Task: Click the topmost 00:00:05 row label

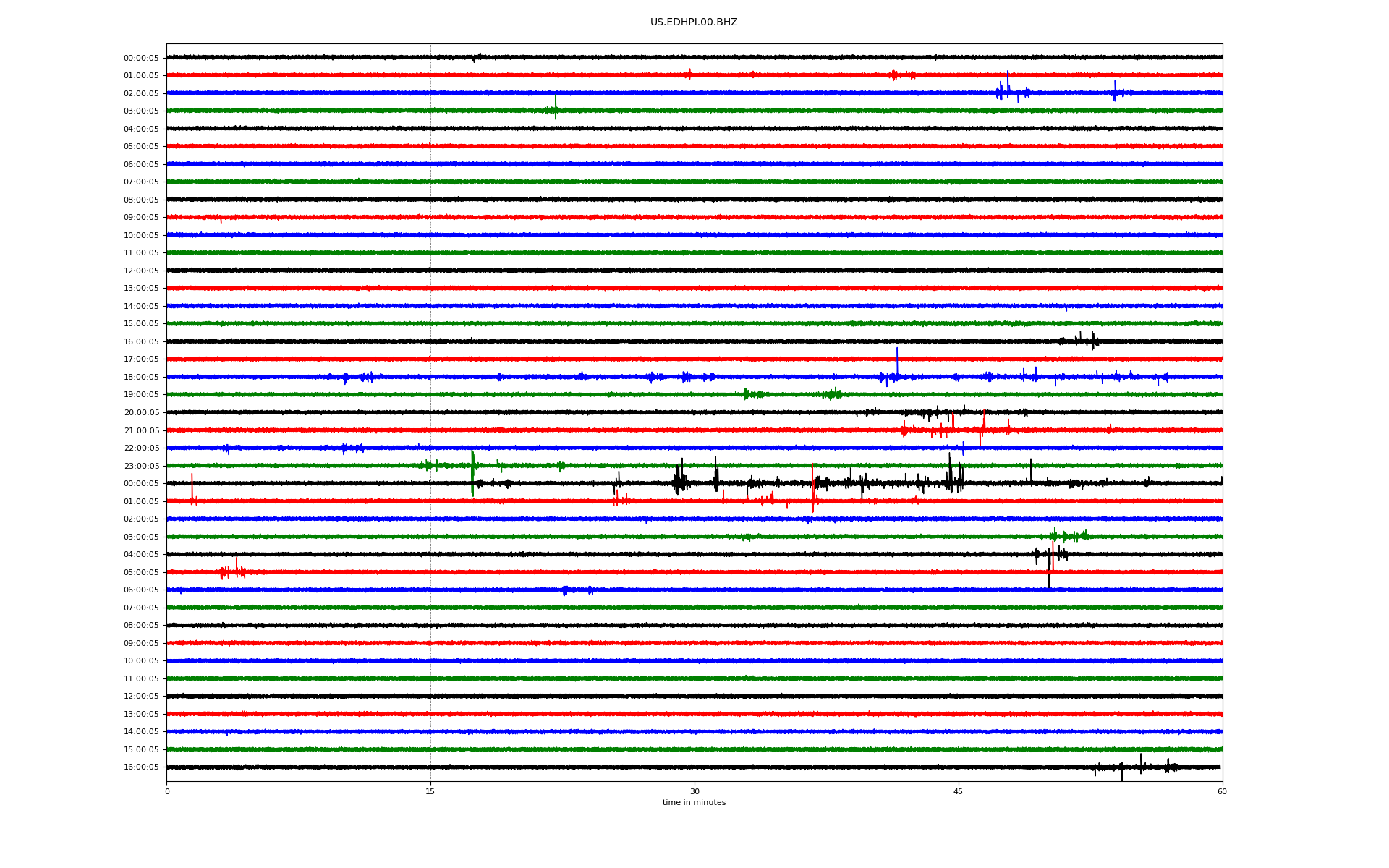Action: tap(141, 59)
